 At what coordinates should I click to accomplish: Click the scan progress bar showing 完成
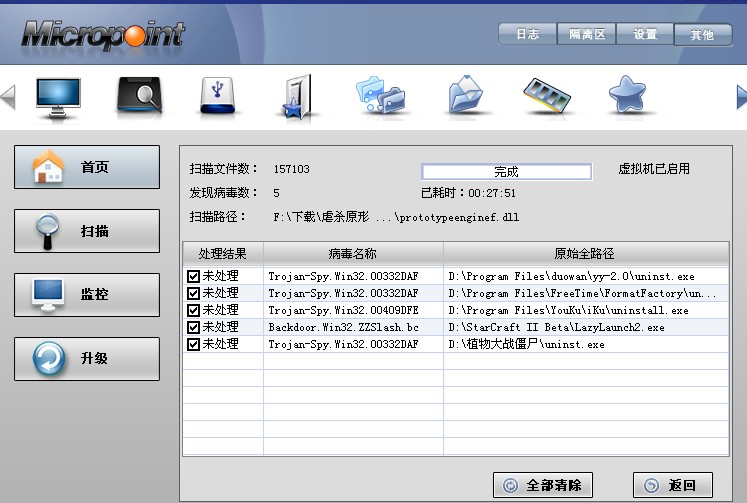pyautogui.click(x=505, y=171)
